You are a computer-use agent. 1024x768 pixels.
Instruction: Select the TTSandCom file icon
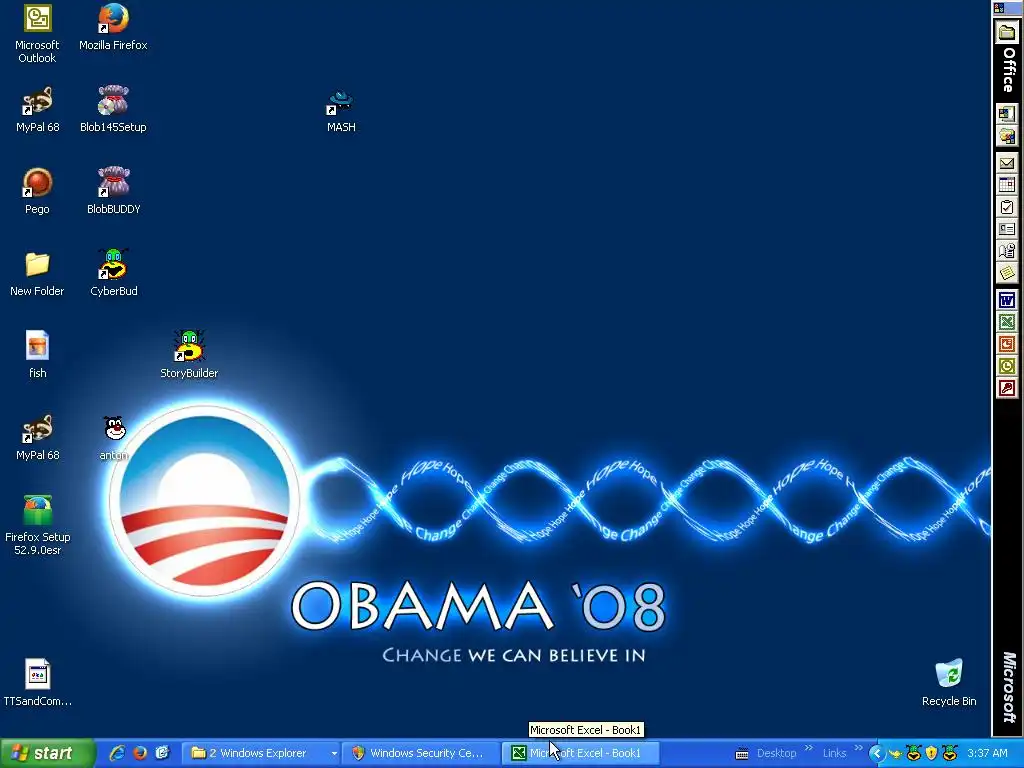click(37, 683)
